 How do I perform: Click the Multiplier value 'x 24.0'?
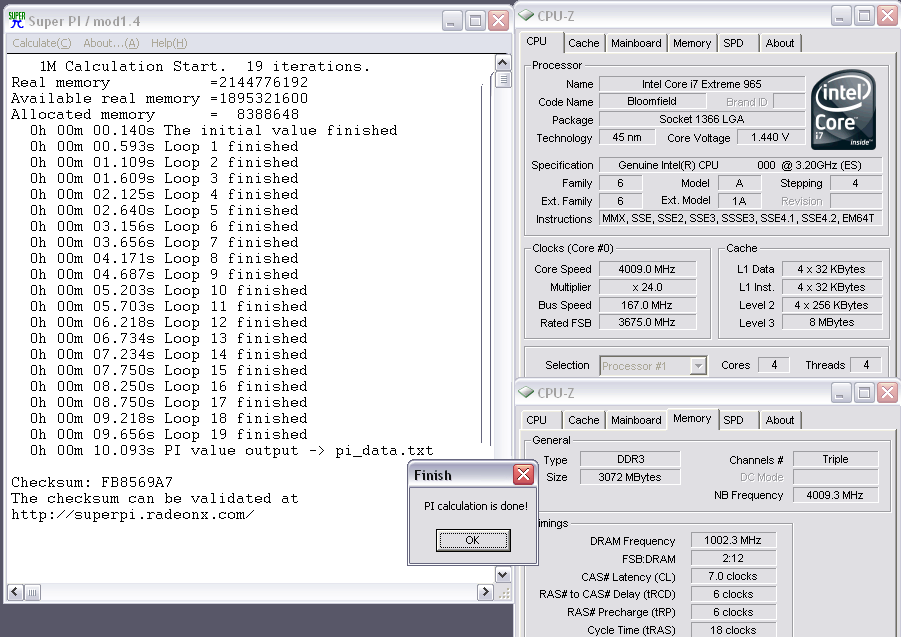point(647,287)
